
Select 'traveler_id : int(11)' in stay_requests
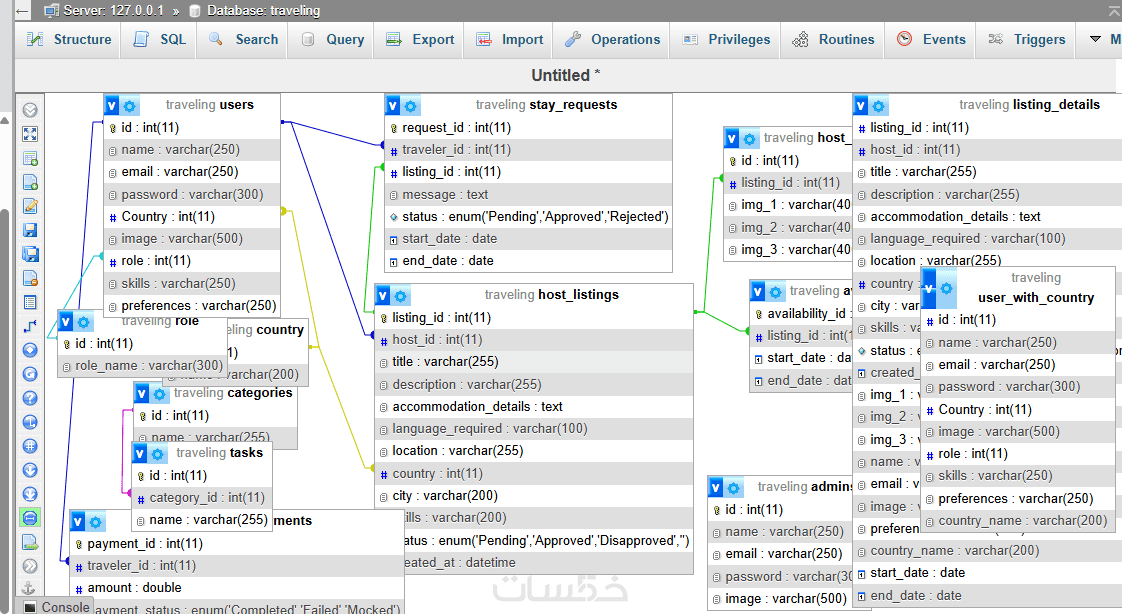530,150
